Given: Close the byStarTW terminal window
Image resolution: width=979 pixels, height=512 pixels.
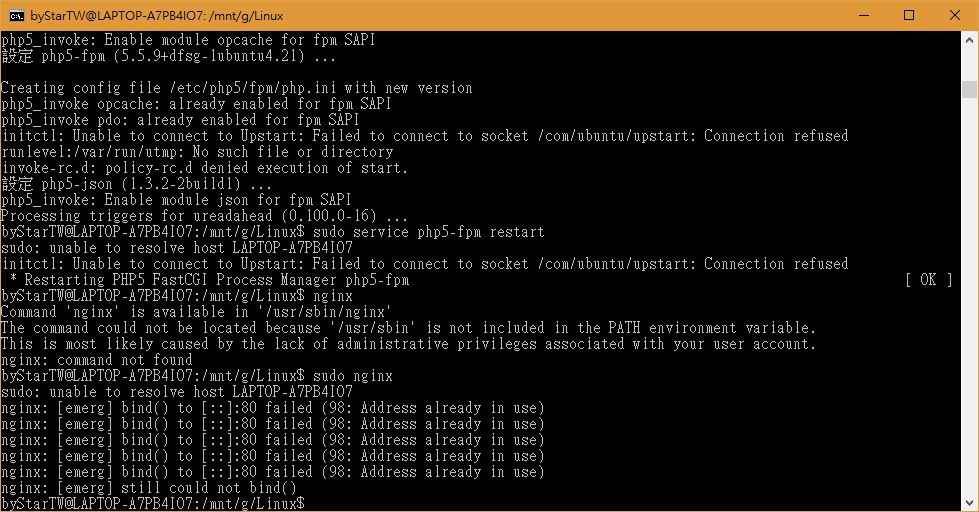Looking at the screenshot, I should click(x=955, y=16).
